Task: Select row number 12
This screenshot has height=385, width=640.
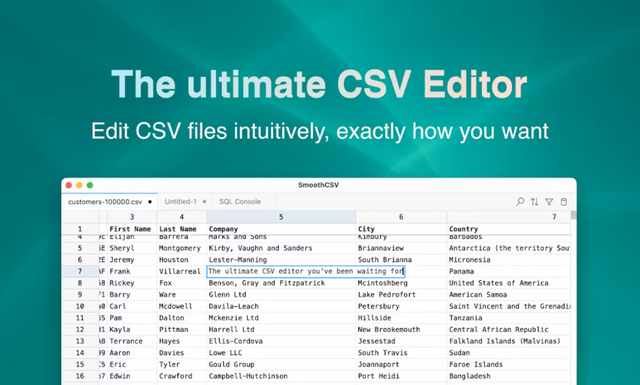Action: tap(80, 329)
